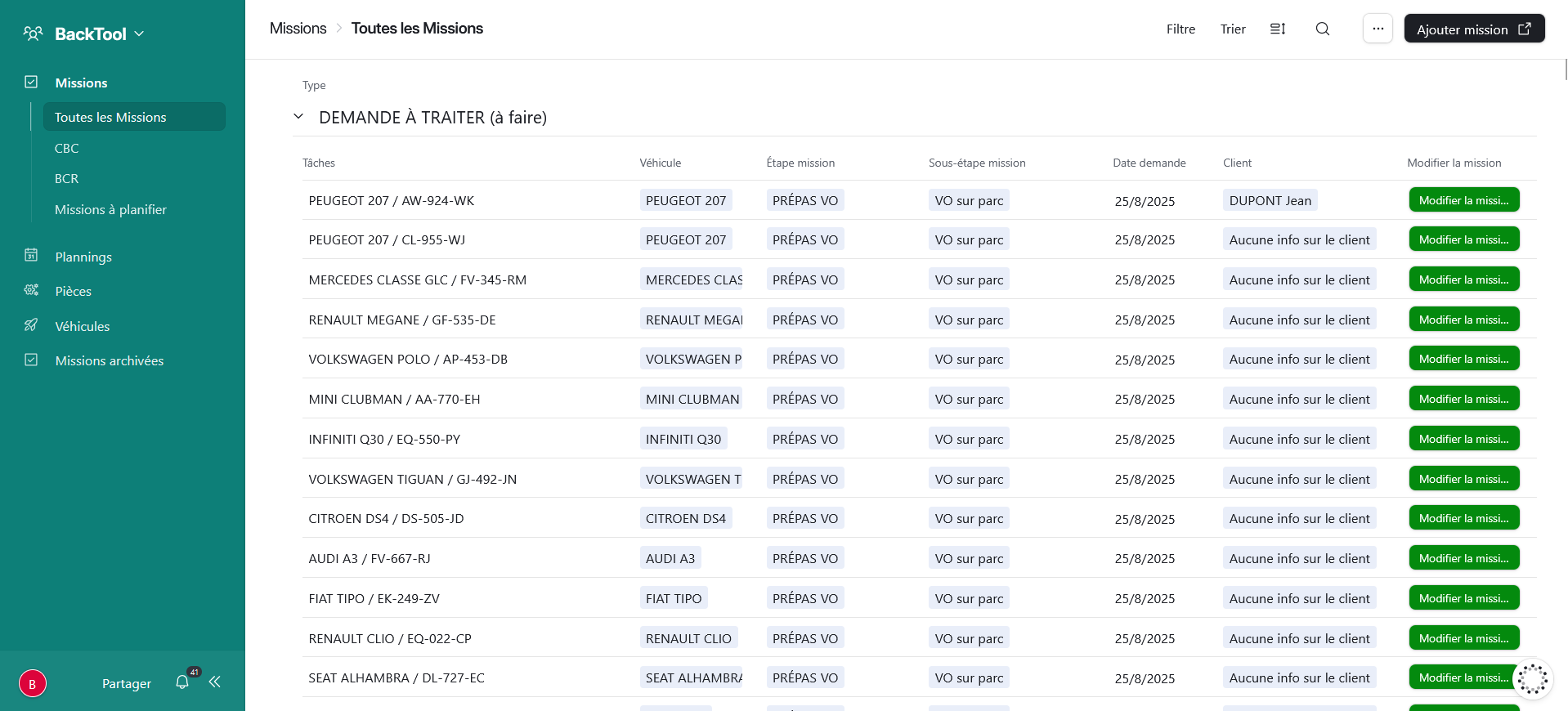Collapse sidebar with double chevron icon

click(x=215, y=682)
